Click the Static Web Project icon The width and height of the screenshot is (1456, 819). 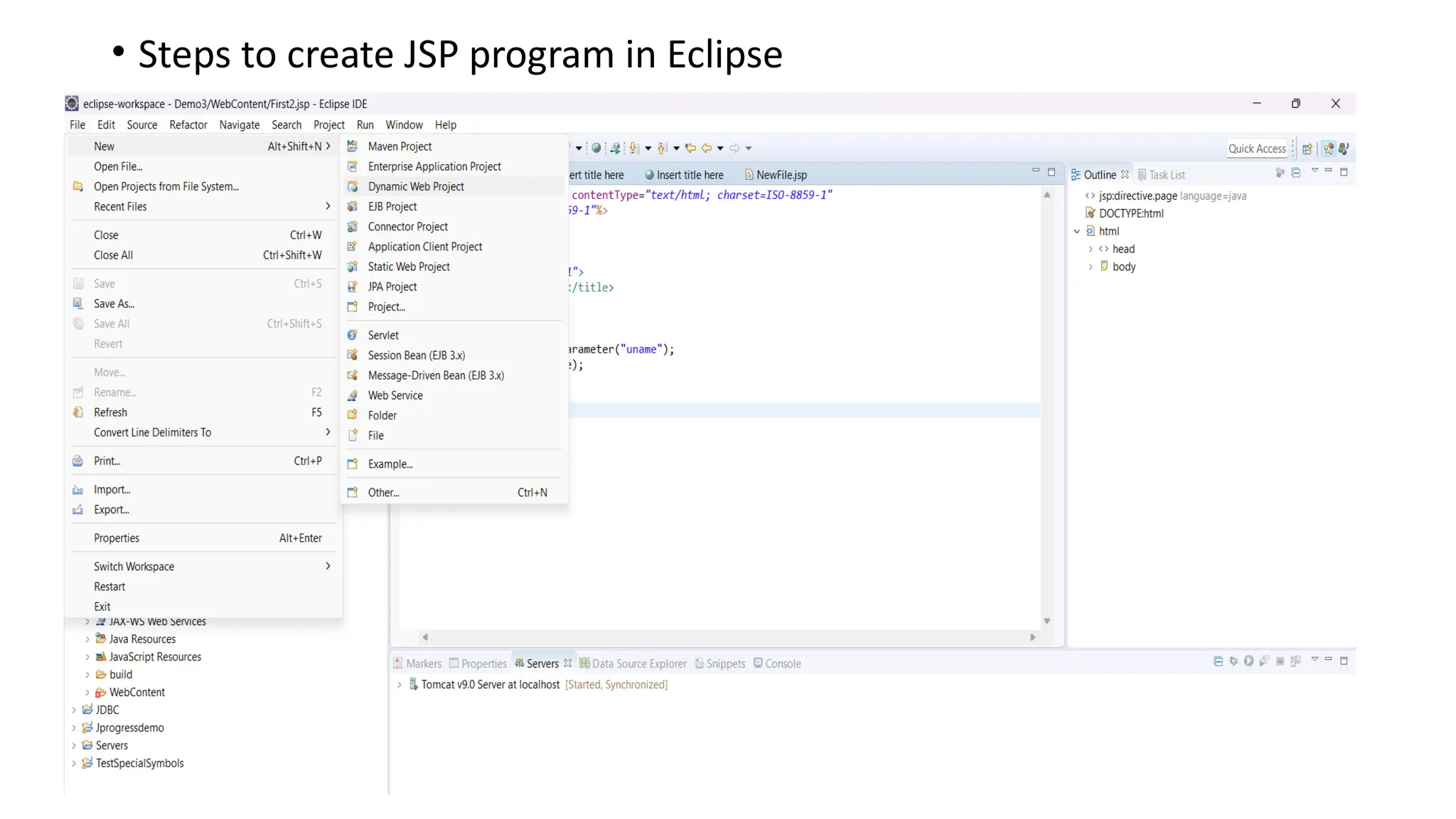(x=353, y=266)
